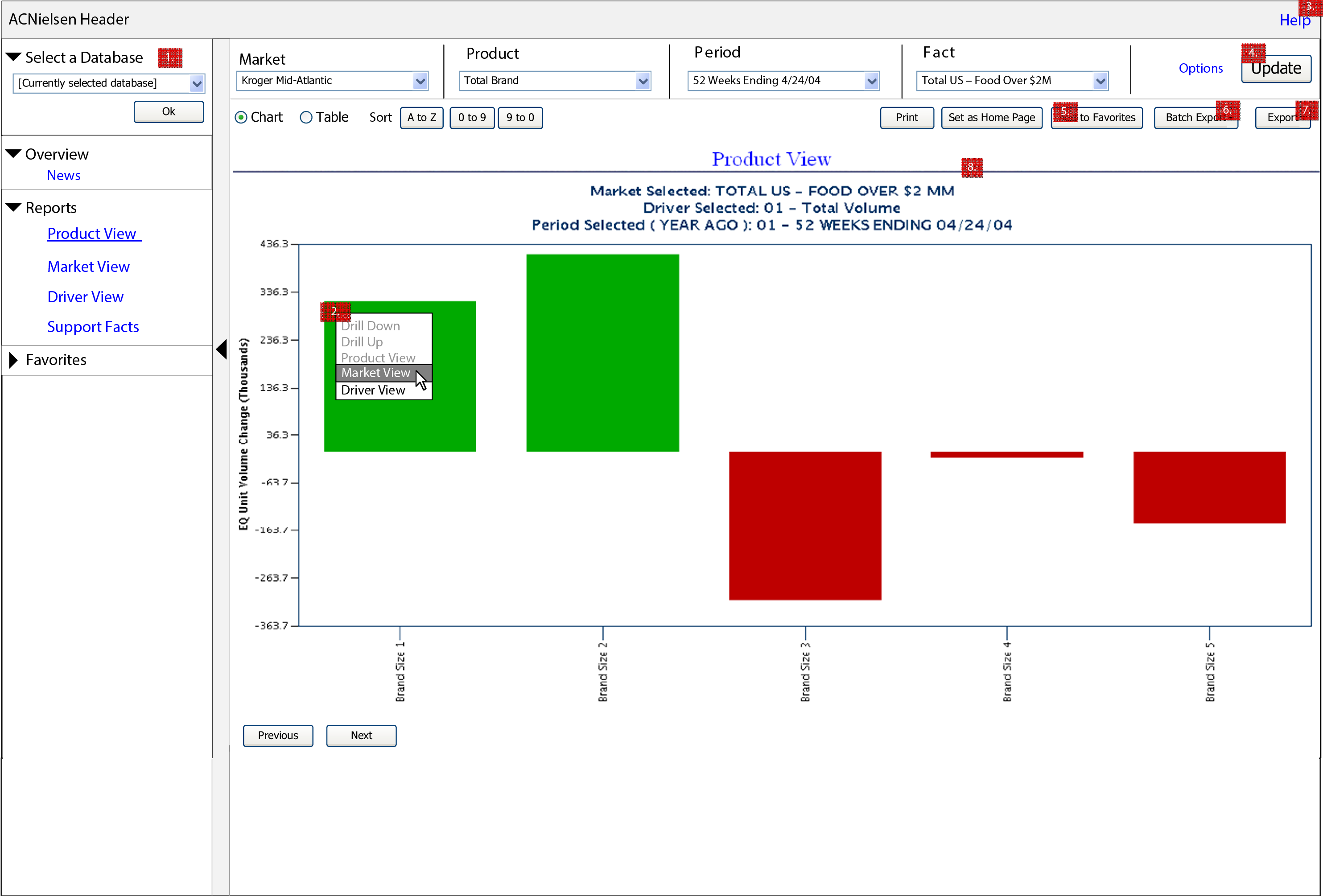Expand the Favorites section
The width and height of the screenshot is (1323, 896).
pyautogui.click(x=12, y=359)
